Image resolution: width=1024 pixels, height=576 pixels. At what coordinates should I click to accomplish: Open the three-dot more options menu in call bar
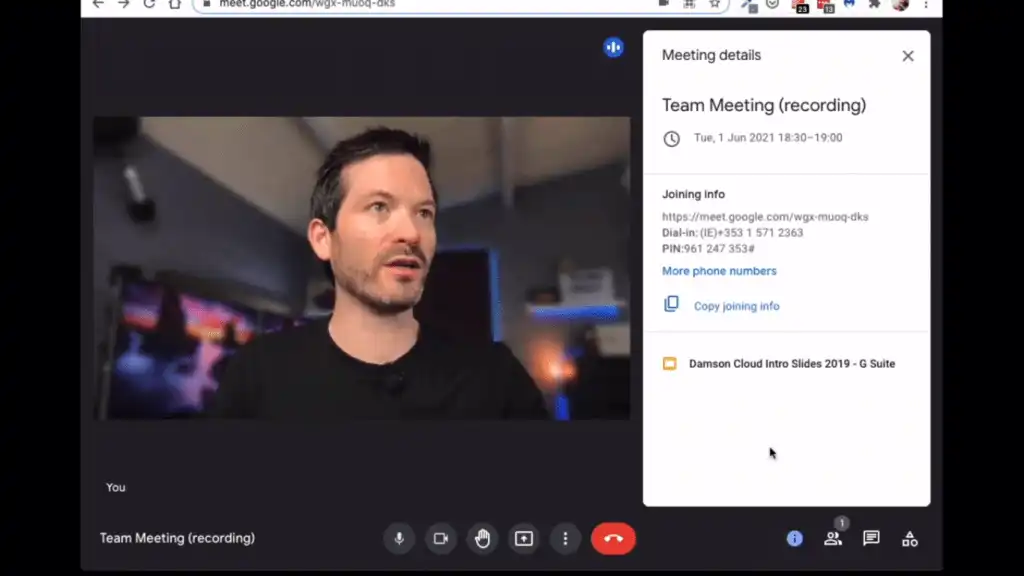tap(566, 539)
